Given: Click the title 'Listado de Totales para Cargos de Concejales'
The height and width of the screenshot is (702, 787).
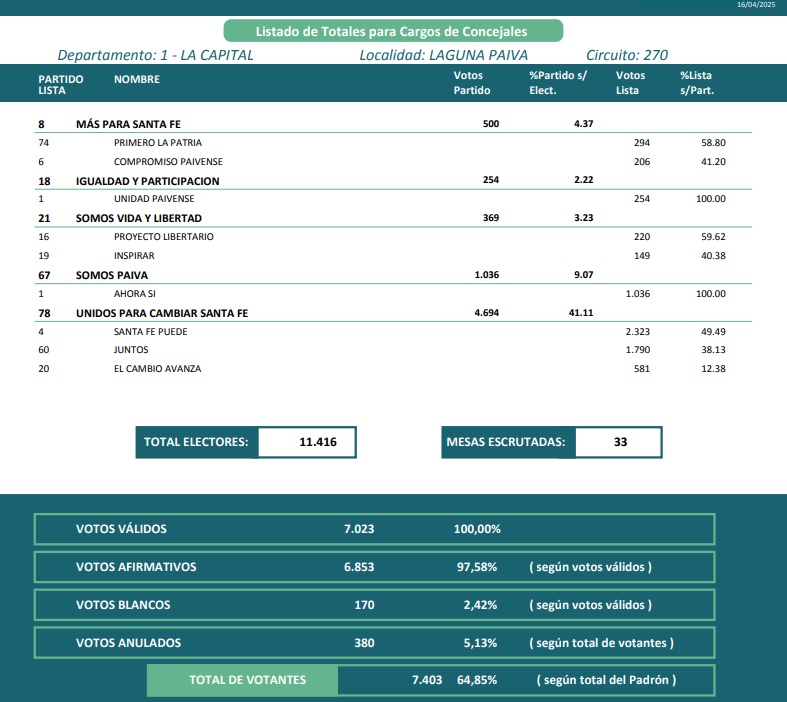Looking at the screenshot, I should point(391,31).
